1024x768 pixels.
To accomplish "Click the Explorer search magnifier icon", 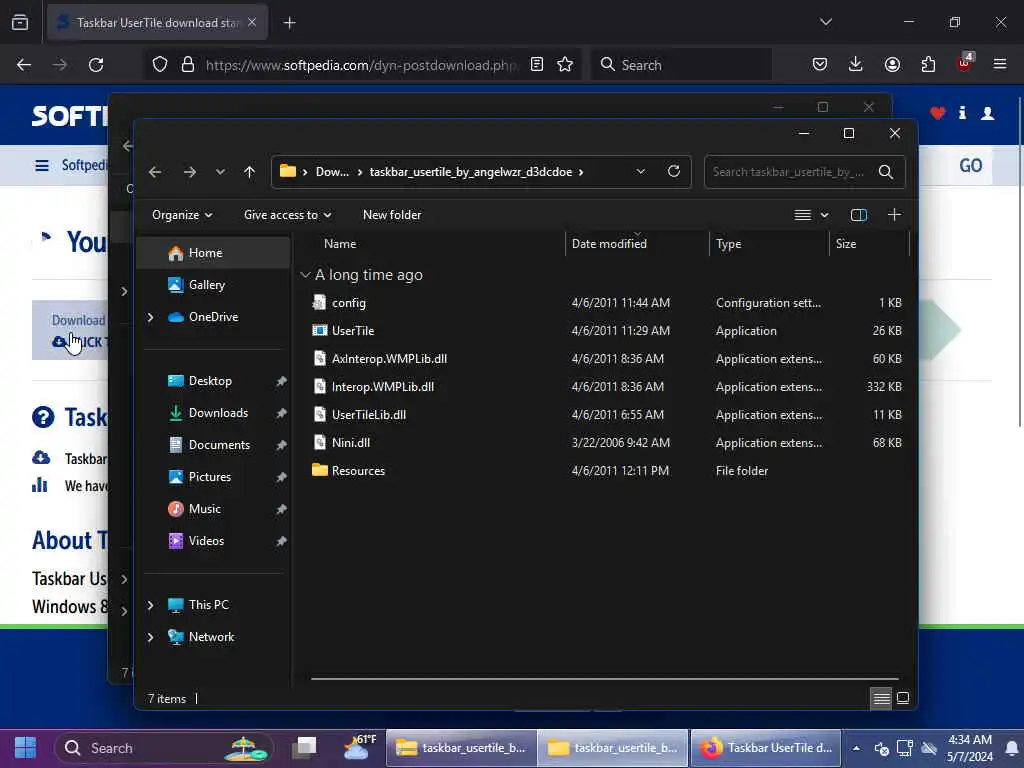I will pos(886,172).
